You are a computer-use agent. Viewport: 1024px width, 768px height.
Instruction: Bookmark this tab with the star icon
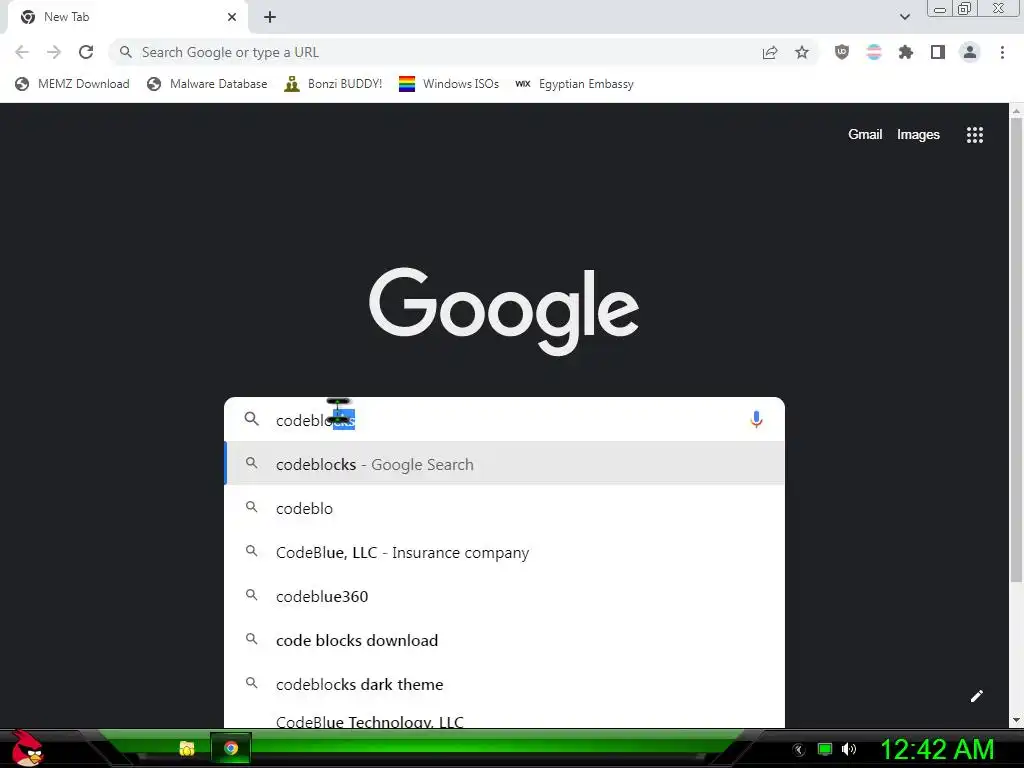[x=802, y=52]
